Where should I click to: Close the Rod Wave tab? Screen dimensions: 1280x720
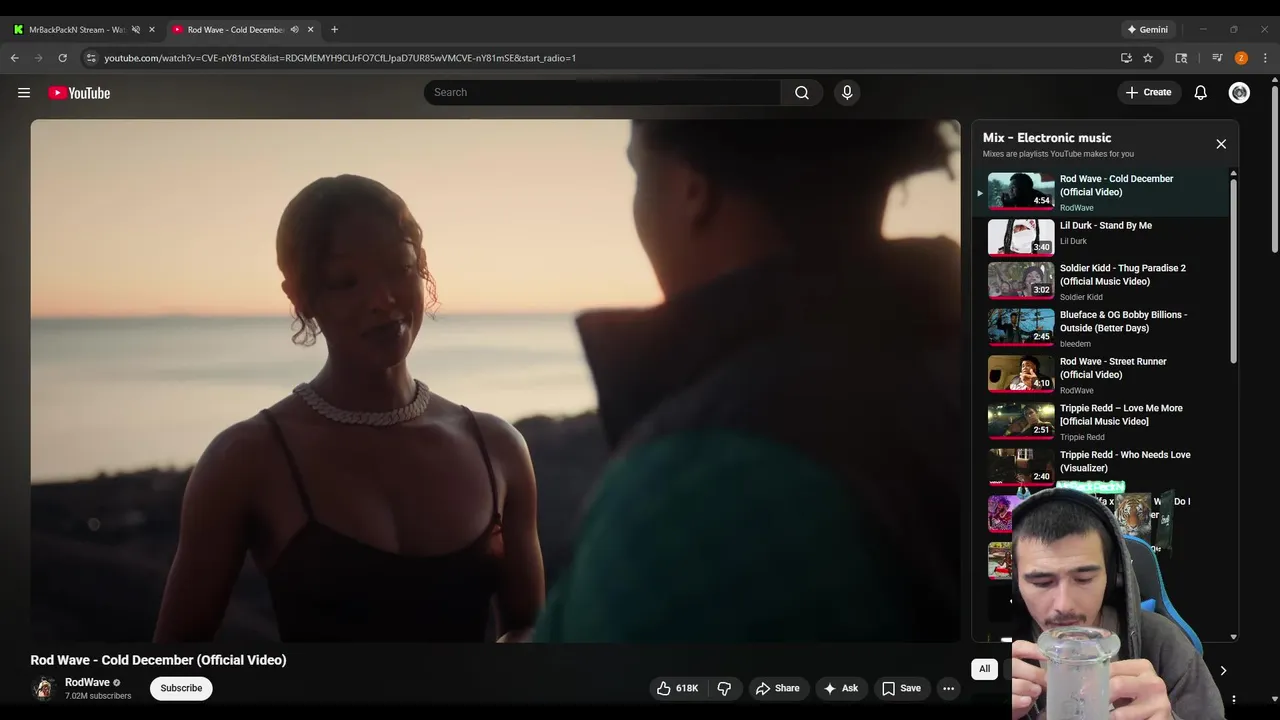click(311, 30)
